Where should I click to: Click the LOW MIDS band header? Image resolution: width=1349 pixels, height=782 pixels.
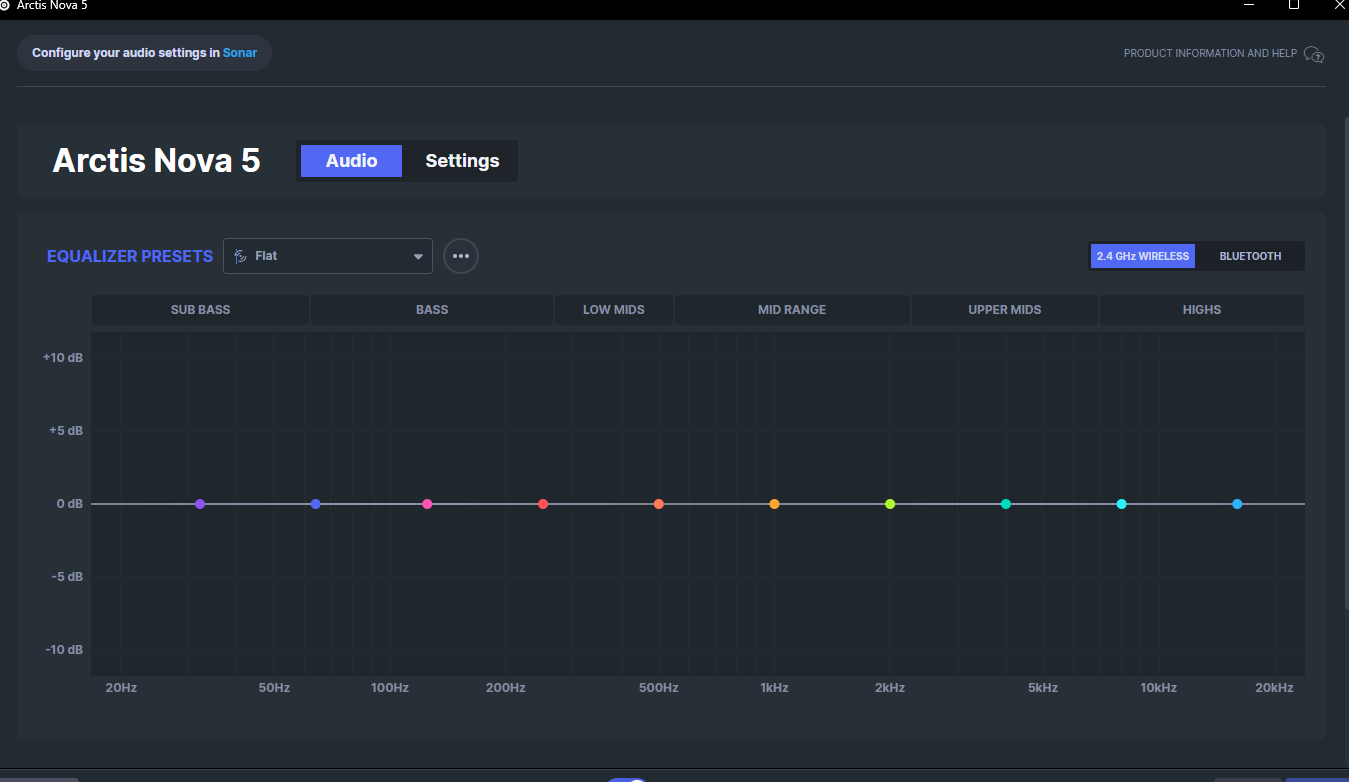[x=614, y=310]
